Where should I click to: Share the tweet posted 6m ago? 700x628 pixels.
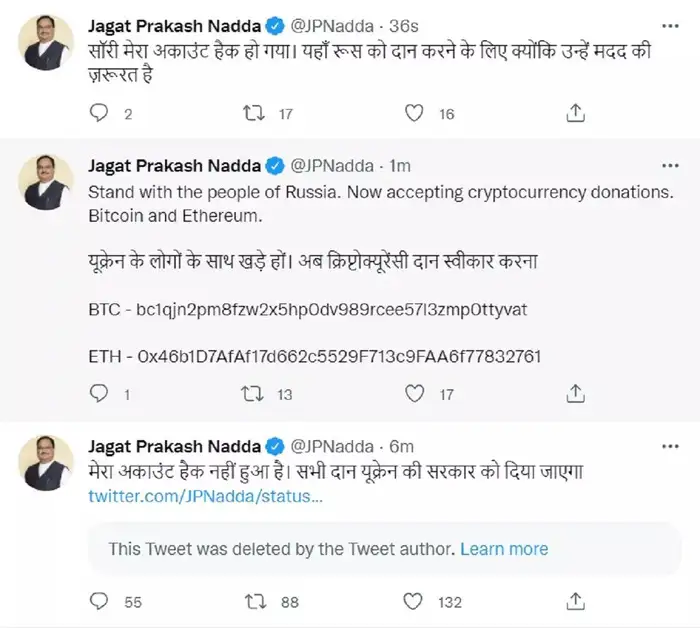[x=575, y=602]
